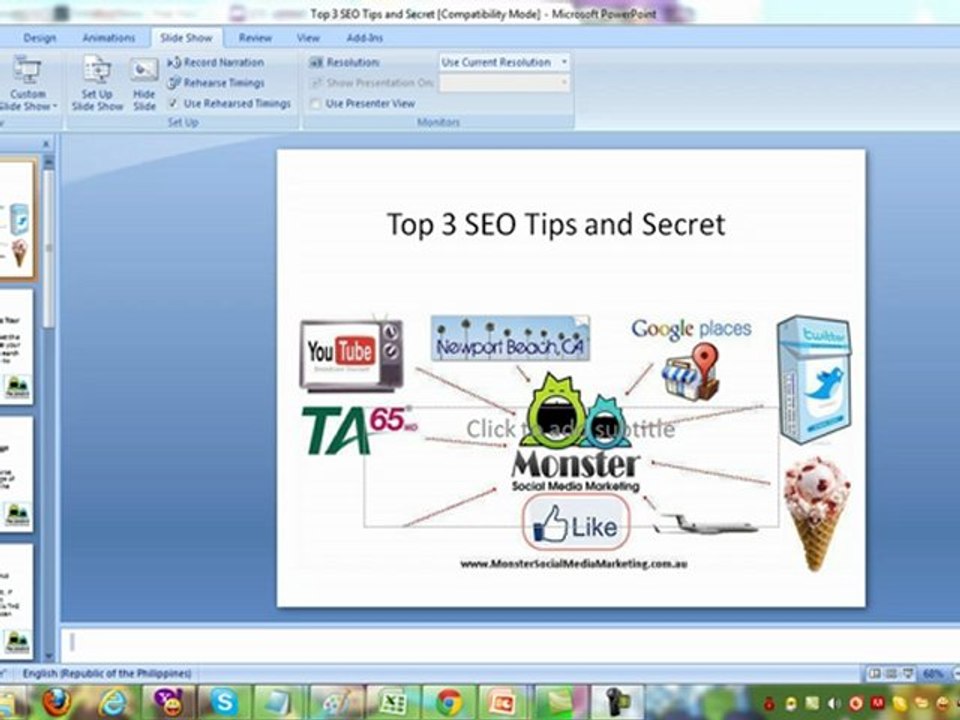960x720 pixels.
Task: Open Paint from the taskbar
Action: 336,702
